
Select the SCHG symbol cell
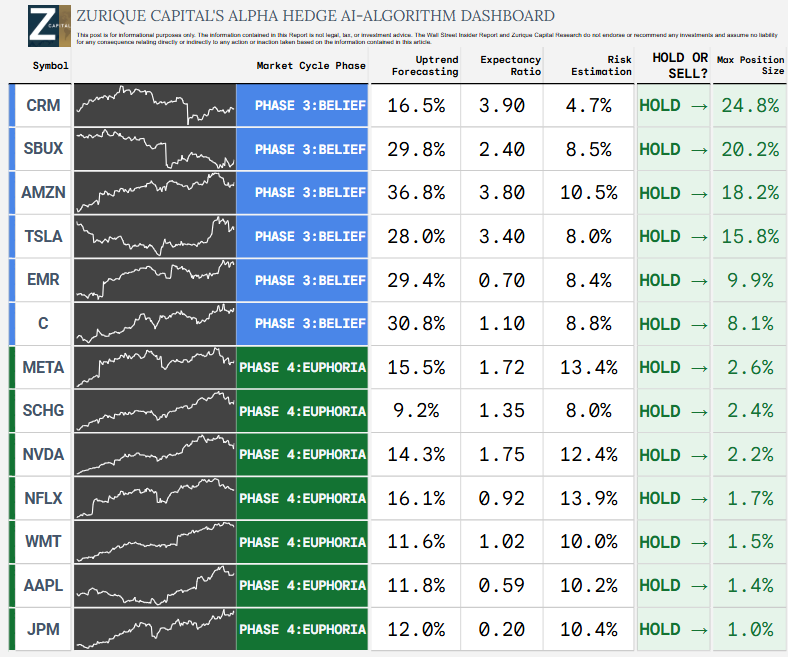[x=43, y=411]
